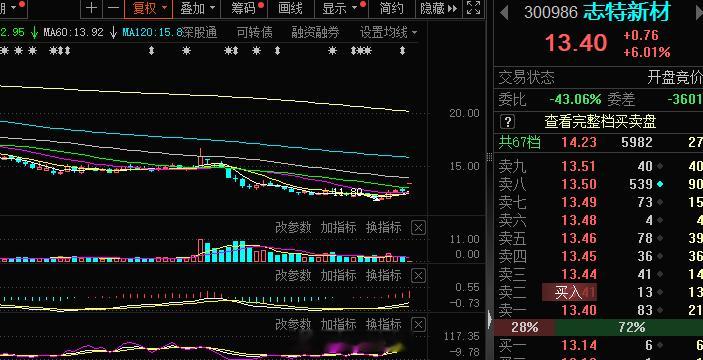Select 卖四 price 13.45
Image resolution: width=703 pixels, height=360 pixels.
[579, 256]
